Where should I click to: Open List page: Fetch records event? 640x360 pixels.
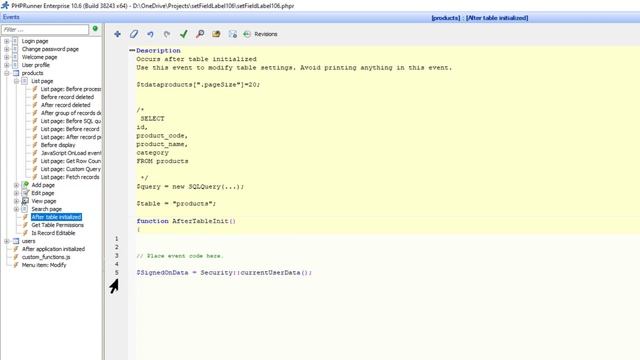click(x=70, y=177)
